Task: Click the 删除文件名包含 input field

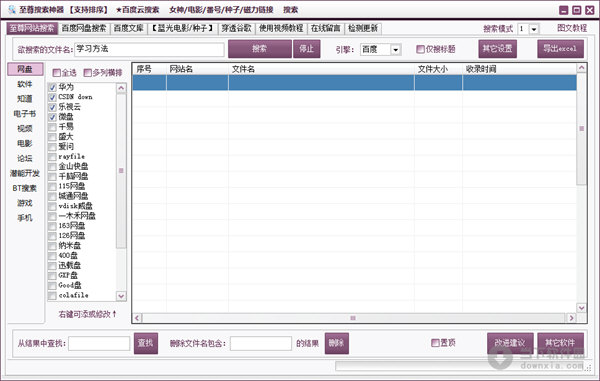Action: (x=261, y=343)
